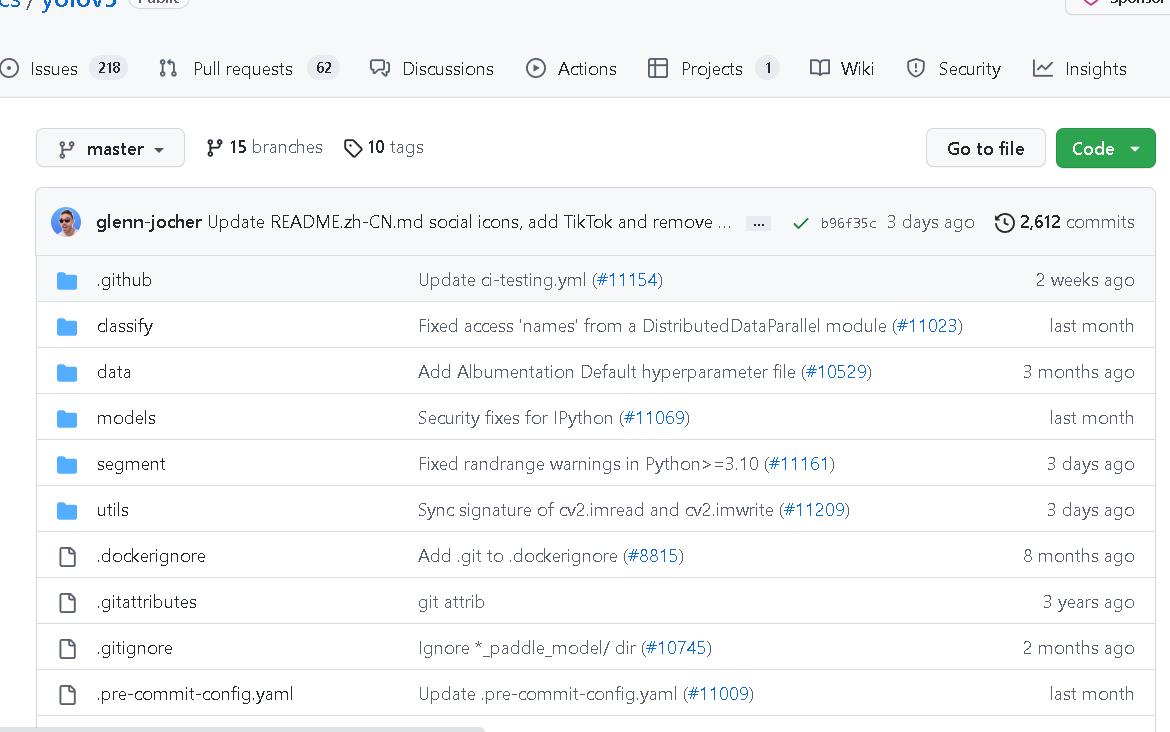Open commit hash b96f35c

848,222
